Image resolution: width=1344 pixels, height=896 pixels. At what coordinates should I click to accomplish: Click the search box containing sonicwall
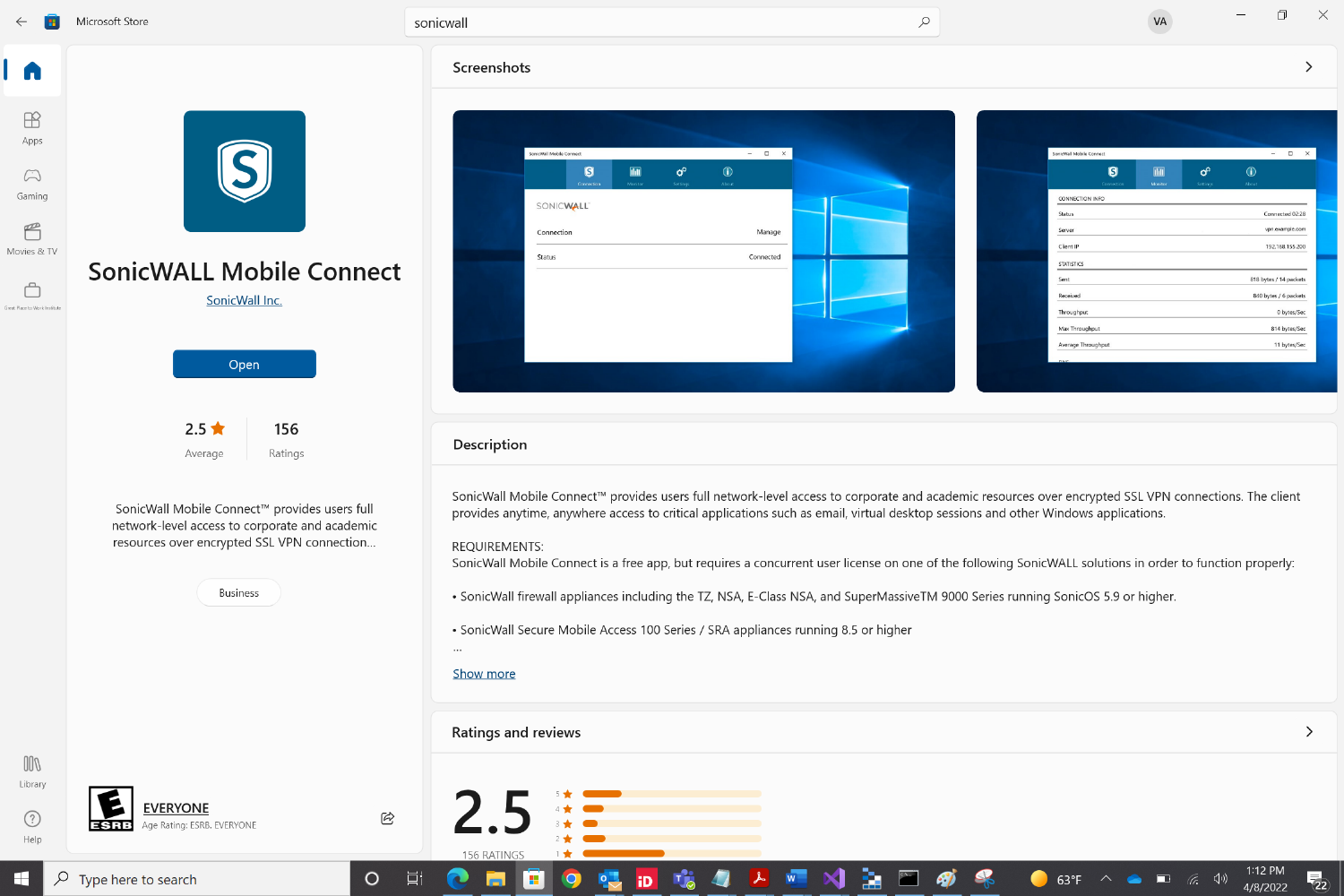[x=663, y=22]
